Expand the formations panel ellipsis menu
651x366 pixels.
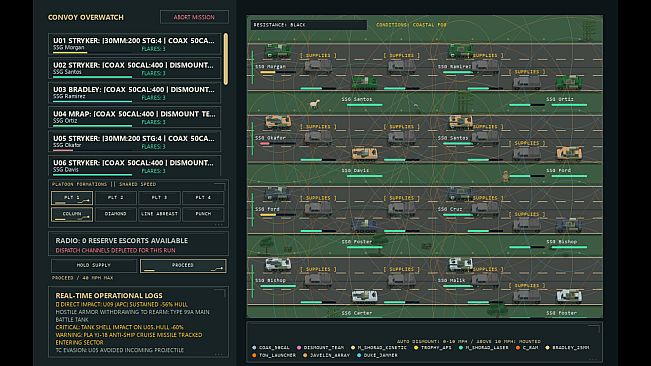219,224
